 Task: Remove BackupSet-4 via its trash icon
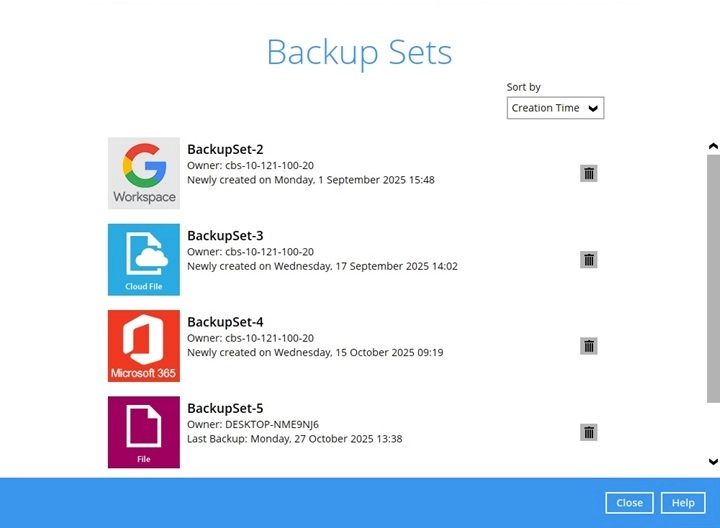(x=589, y=346)
